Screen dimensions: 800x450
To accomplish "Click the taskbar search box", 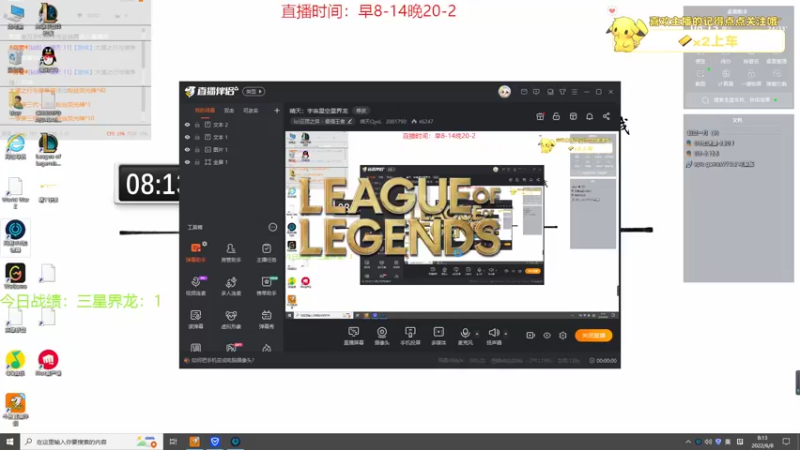I will click(x=92, y=441).
